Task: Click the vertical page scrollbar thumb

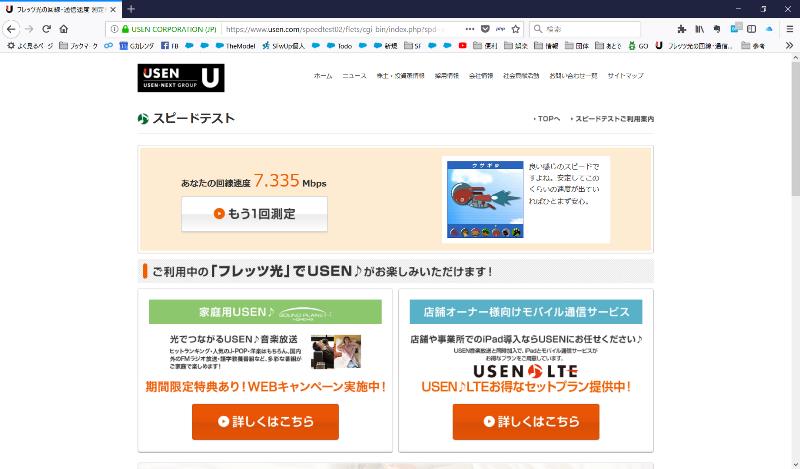Action: (795, 129)
